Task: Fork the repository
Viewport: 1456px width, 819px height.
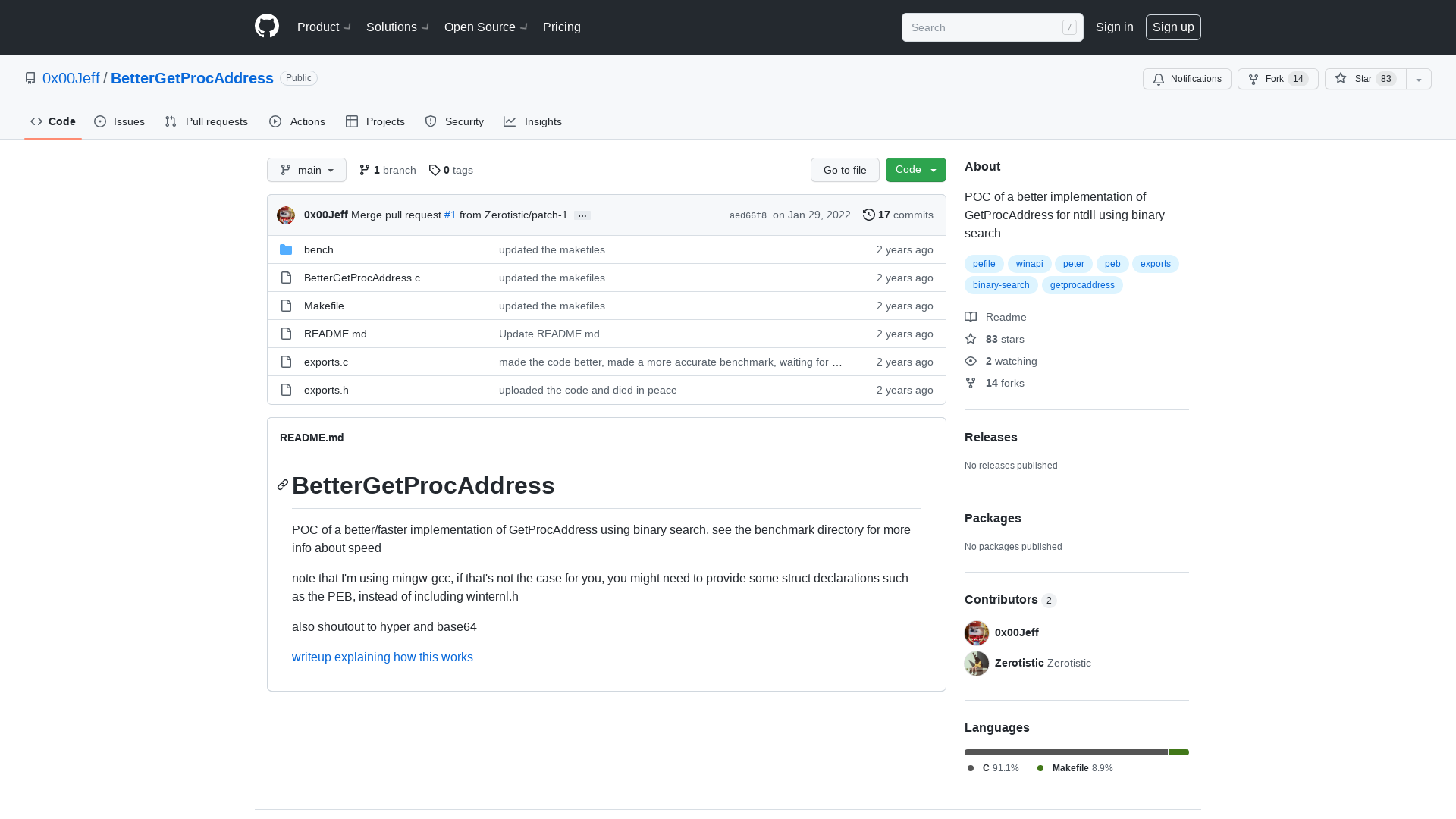Action: [1278, 79]
